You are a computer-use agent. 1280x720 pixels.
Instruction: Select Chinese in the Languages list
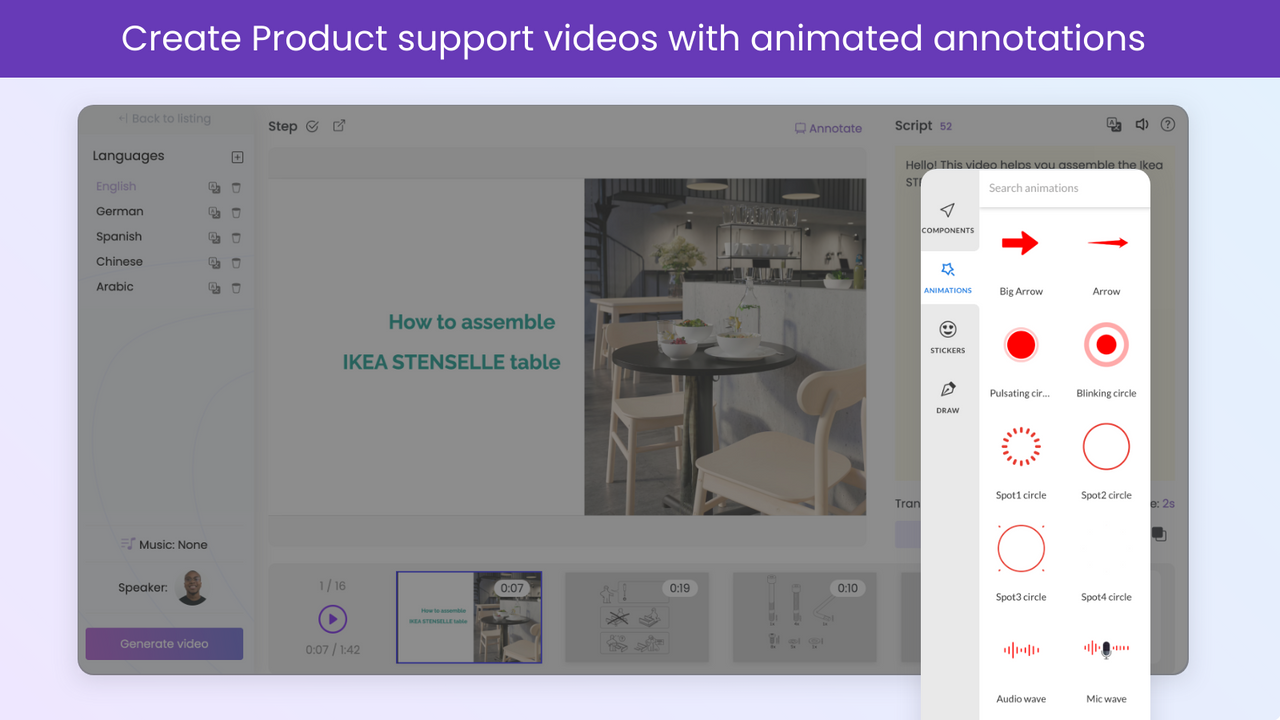pyautogui.click(x=119, y=261)
